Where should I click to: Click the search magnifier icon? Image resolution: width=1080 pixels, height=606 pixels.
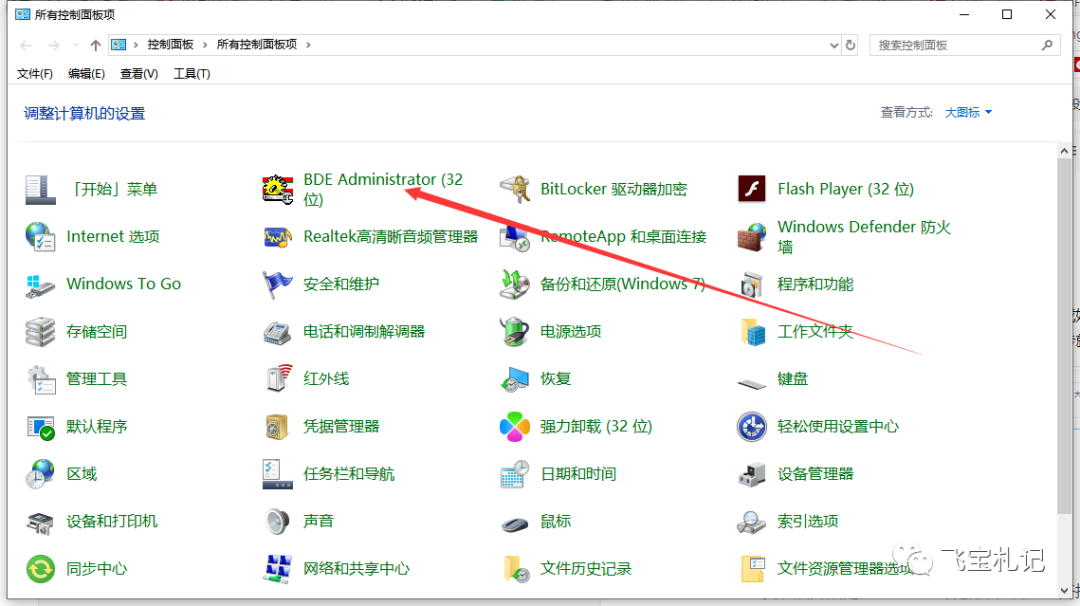click(1047, 45)
